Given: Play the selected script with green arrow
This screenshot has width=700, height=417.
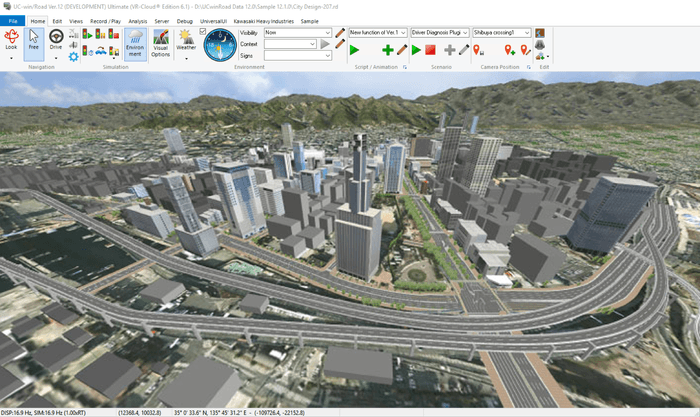Looking at the screenshot, I should (x=354, y=49).
